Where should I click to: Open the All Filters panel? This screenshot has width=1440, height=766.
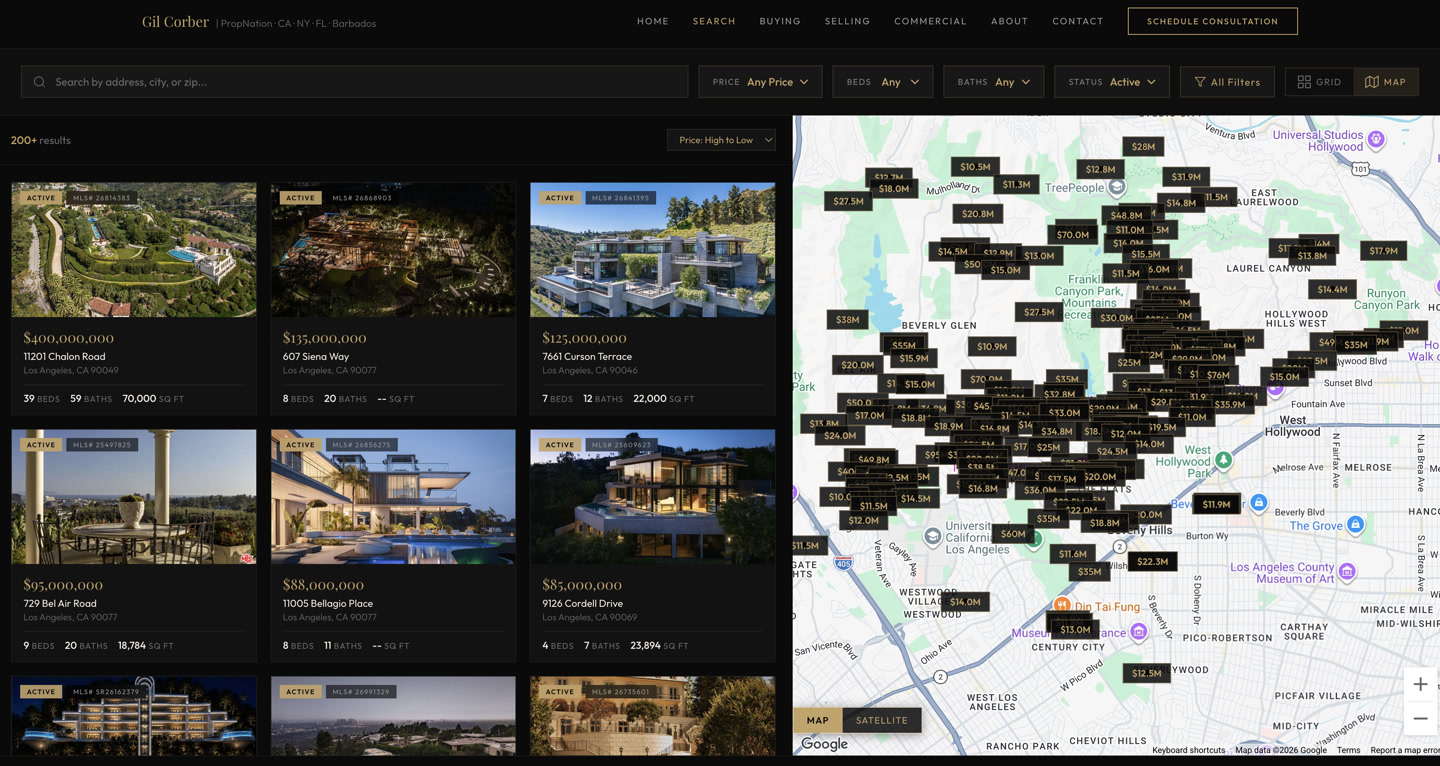1227,82
